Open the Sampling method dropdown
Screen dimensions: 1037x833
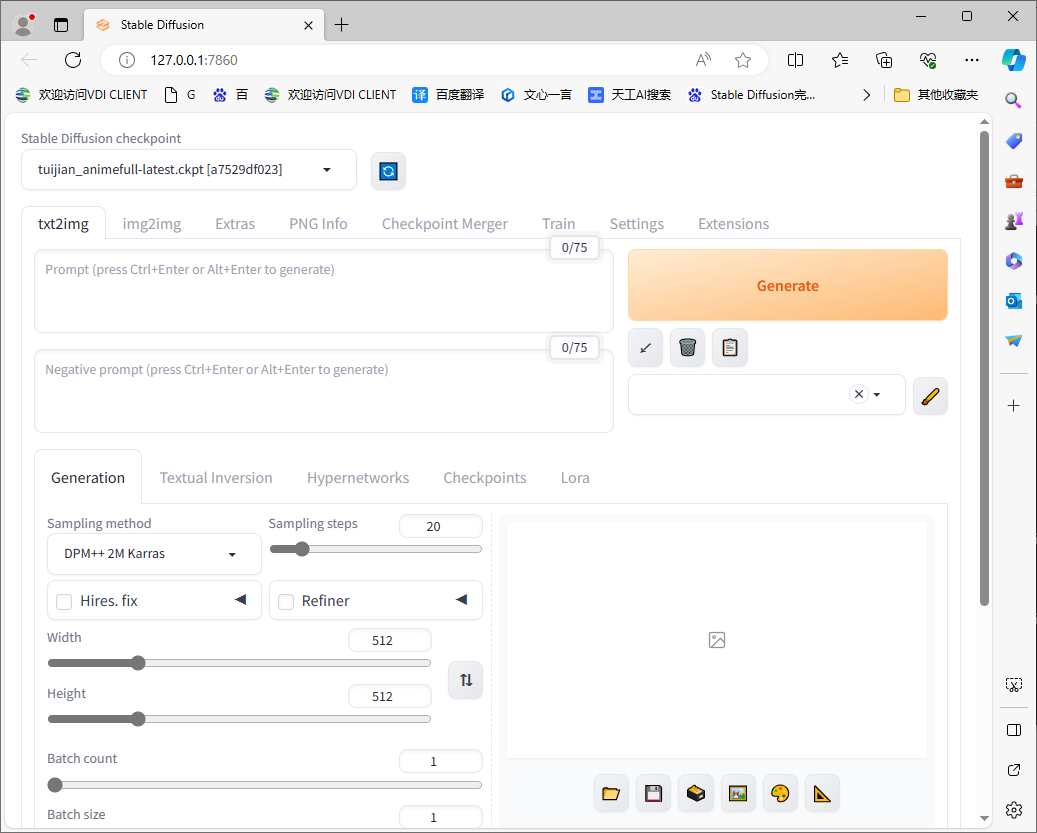pos(154,554)
